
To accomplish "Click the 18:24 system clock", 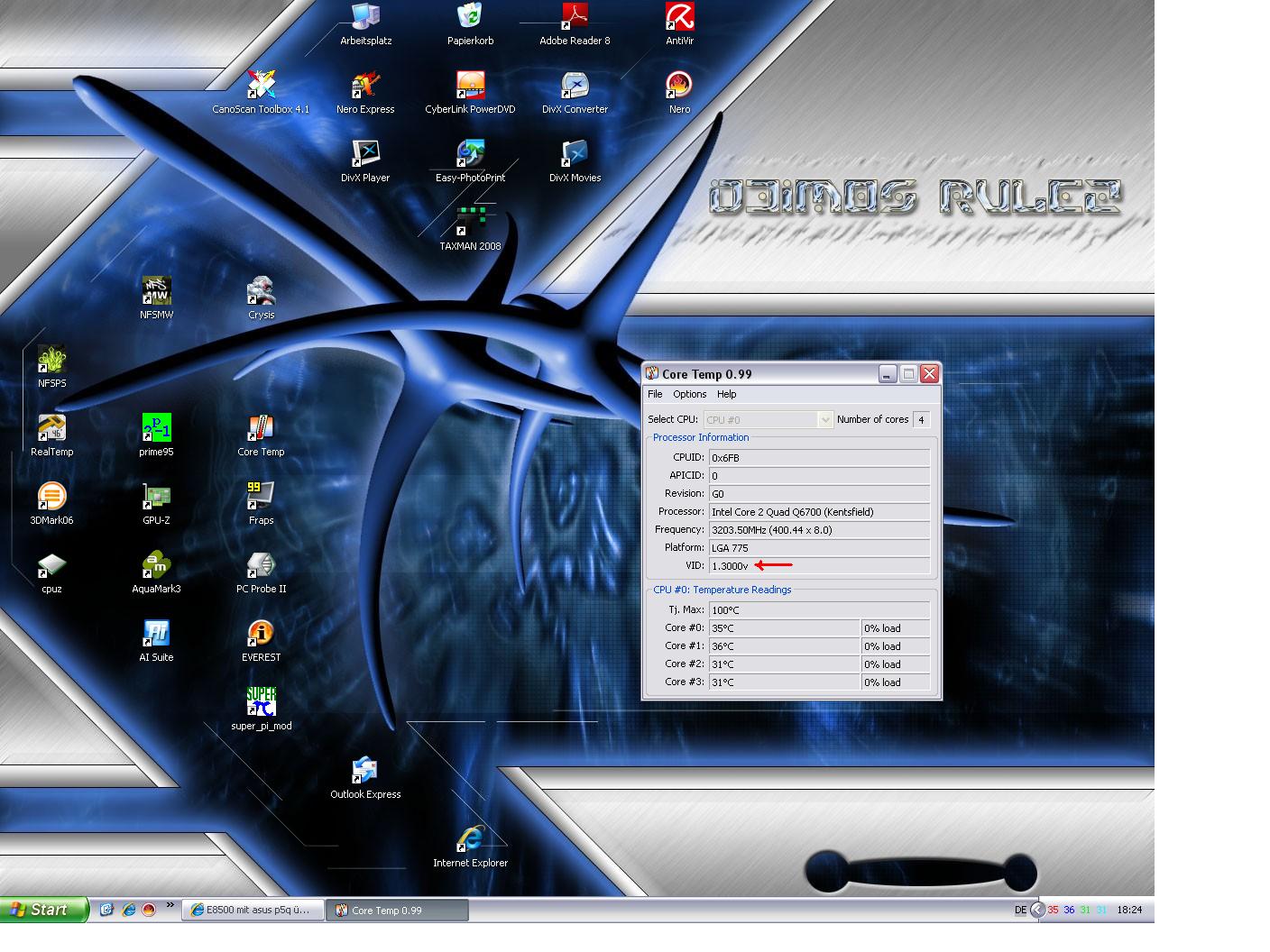I will pyautogui.click(x=1129, y=911).
